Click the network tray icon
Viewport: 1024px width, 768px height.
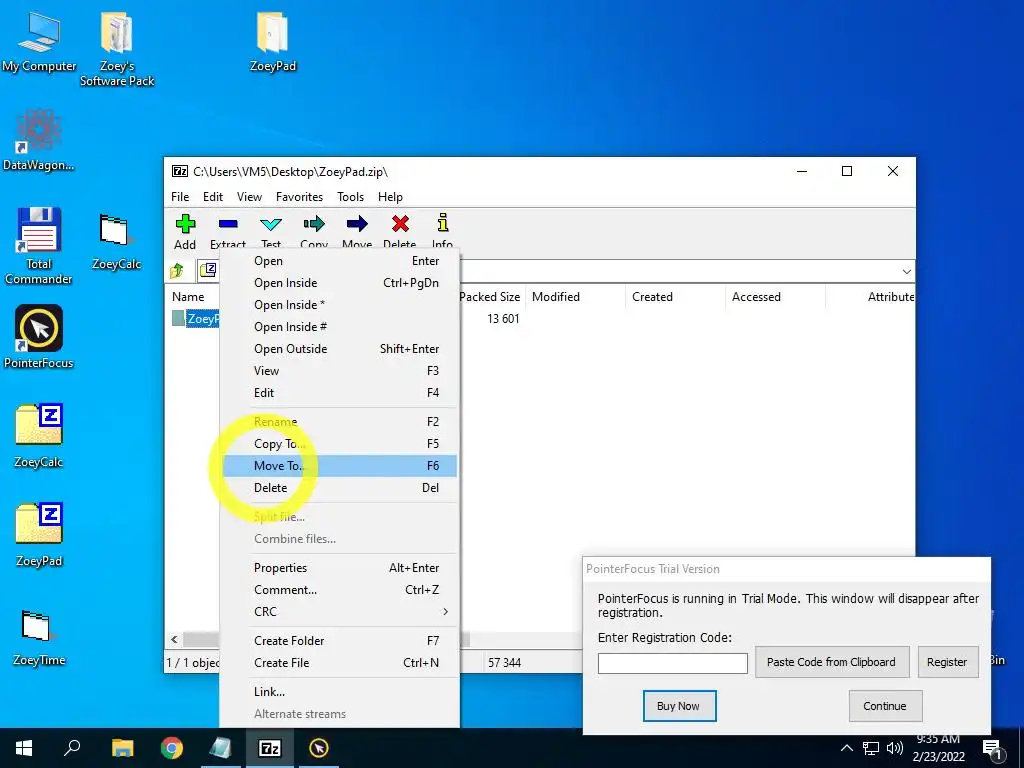tap(871, 748)
